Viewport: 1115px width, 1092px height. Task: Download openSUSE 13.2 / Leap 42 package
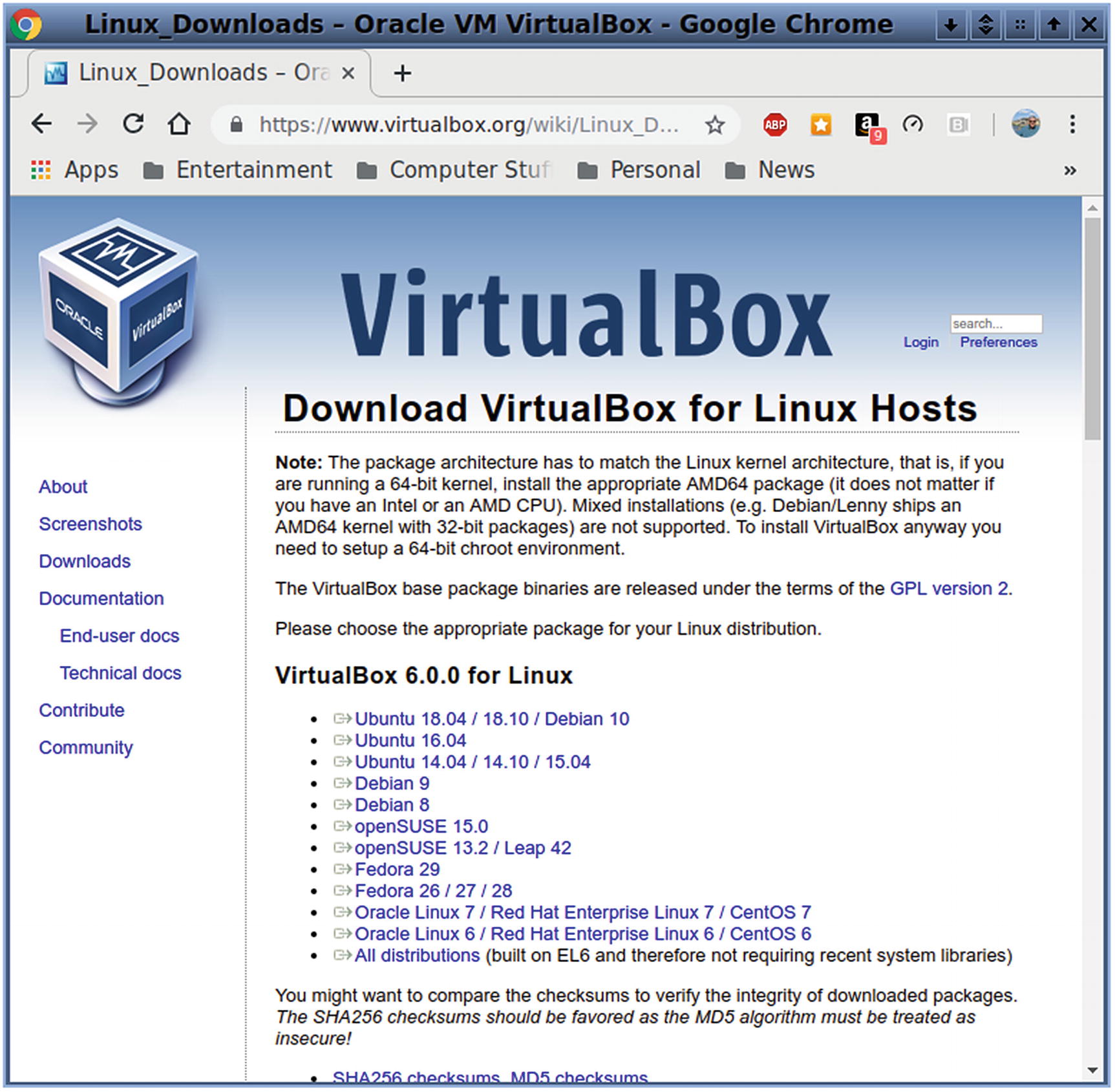(x=463, y=848)
